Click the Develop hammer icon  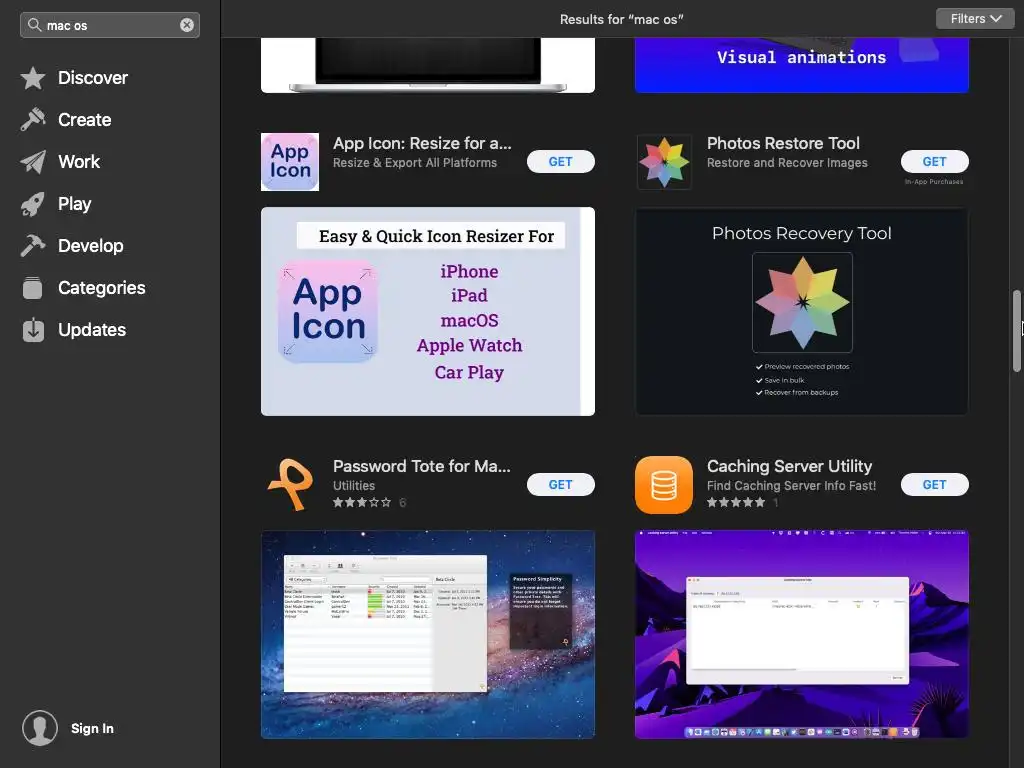33,246
